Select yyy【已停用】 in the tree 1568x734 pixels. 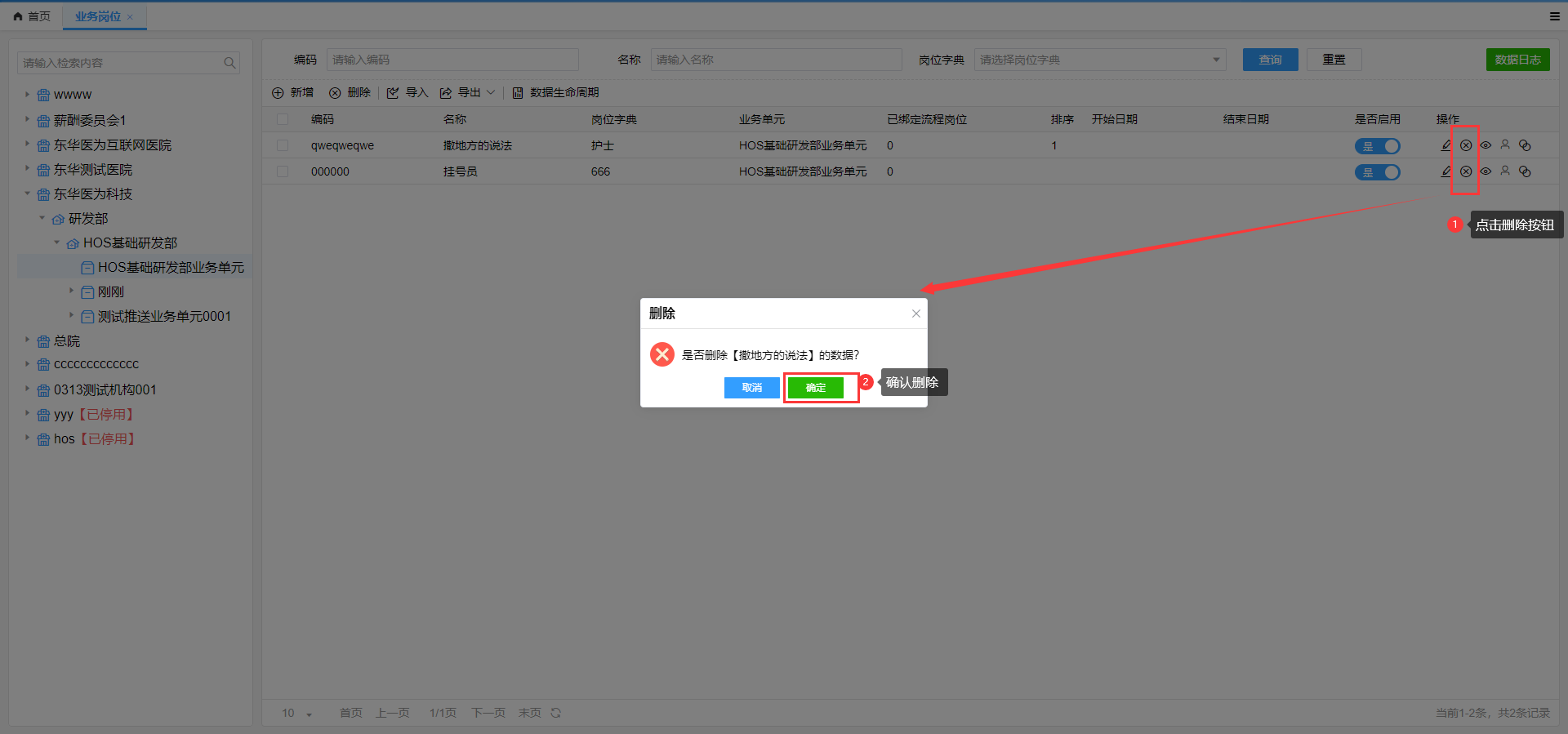click(x=94, y=415)
